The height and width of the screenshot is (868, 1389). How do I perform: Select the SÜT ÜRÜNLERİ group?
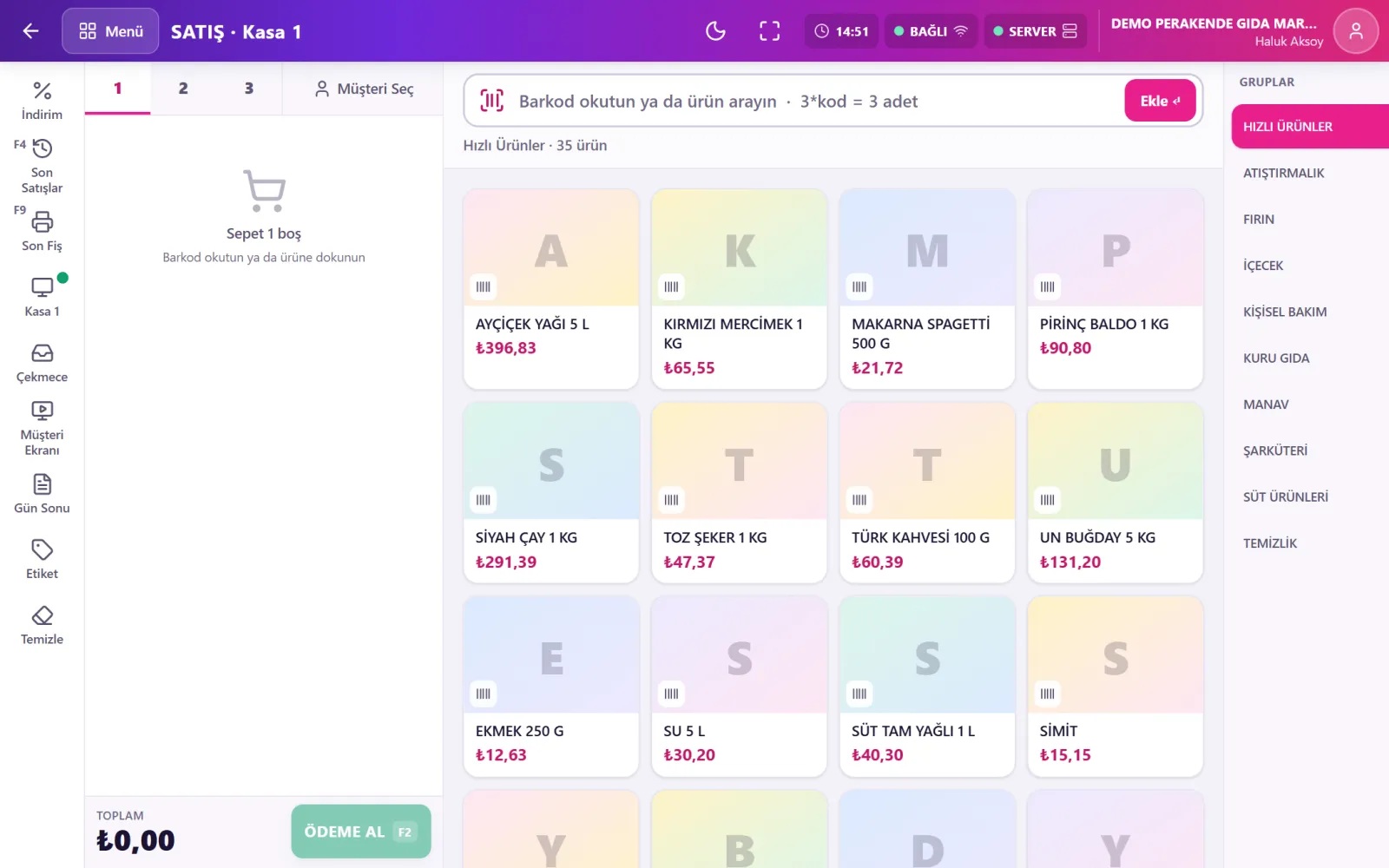tap(1310, 497)
